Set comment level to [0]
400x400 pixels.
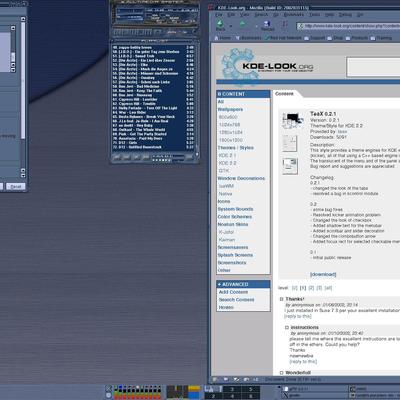pyautogui.click(x=295, y=288)
